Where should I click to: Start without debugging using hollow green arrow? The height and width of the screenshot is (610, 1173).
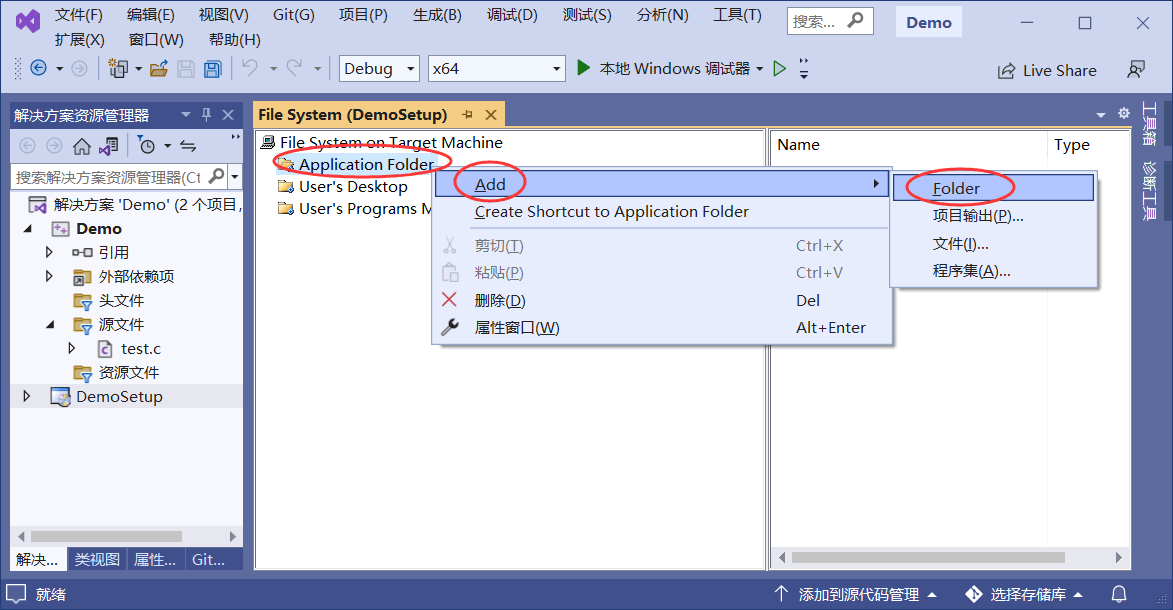click(x=780, y=69)
